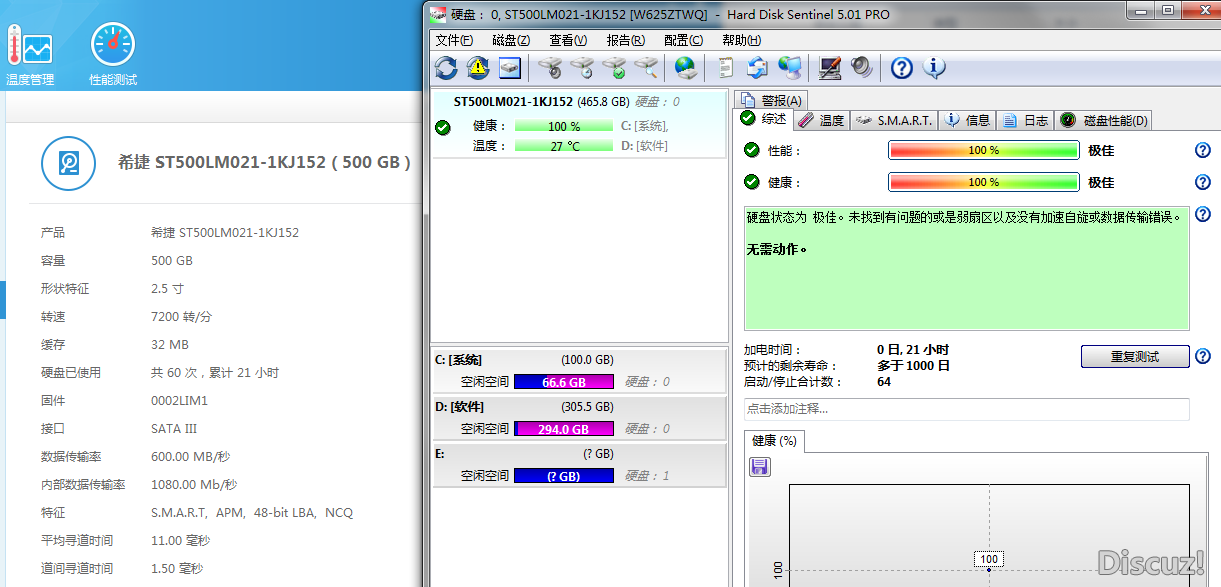1221x587 pixels.
Task: Switch to the 磁盘性能(D) tab
Action: pos(1105,120)
